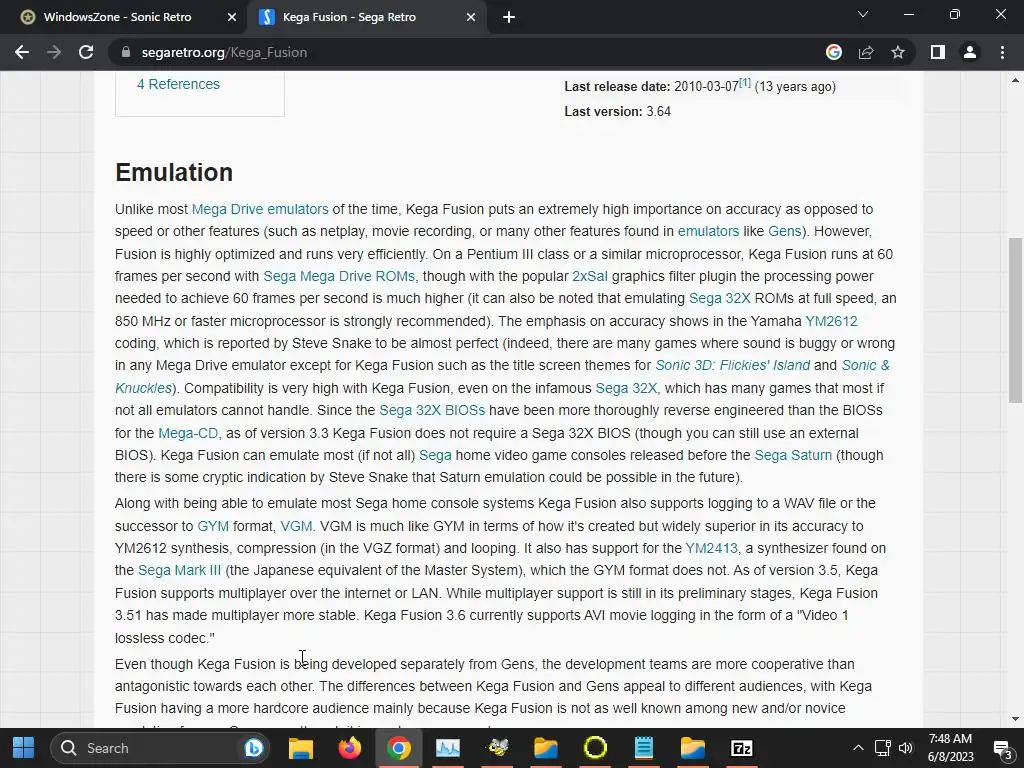This screenshot has height=768, width=1024.
Task: Open the GYM format link
Action: [x=213, y=526]
